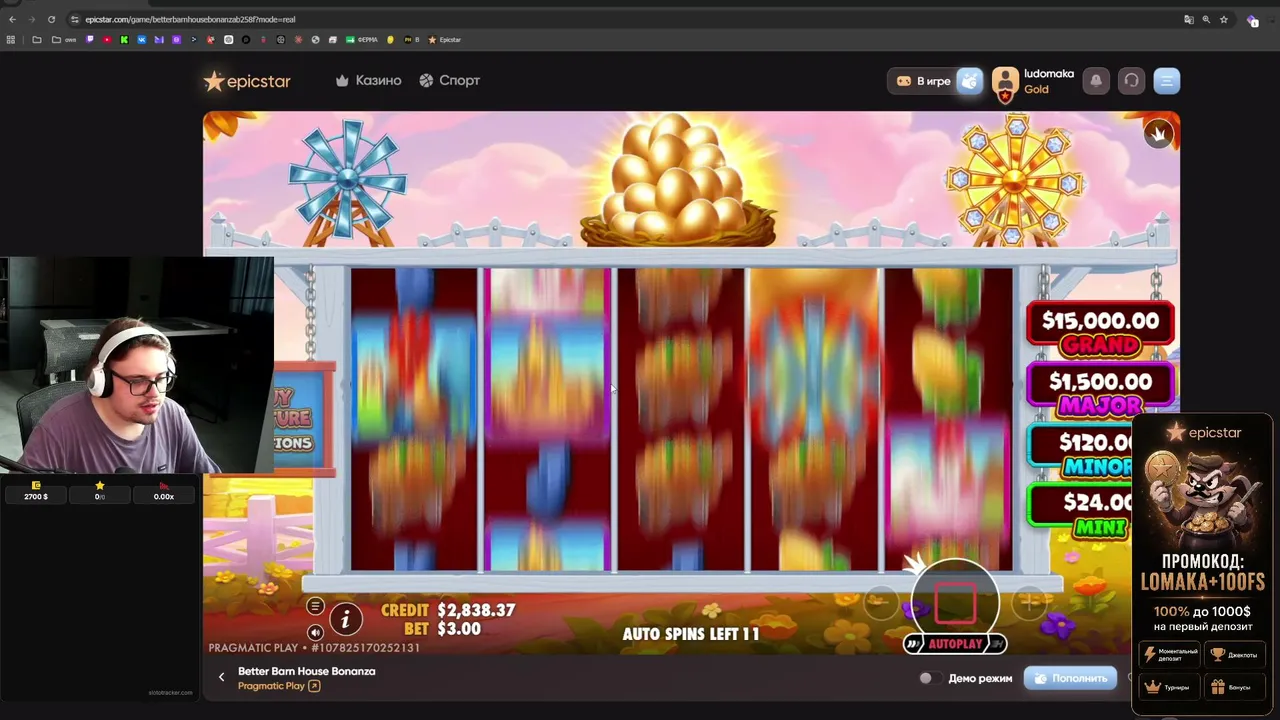Viewport: 1280px width, 720px height.
Task: Open the browser apps grid
Action: click(x=11, y=40)
